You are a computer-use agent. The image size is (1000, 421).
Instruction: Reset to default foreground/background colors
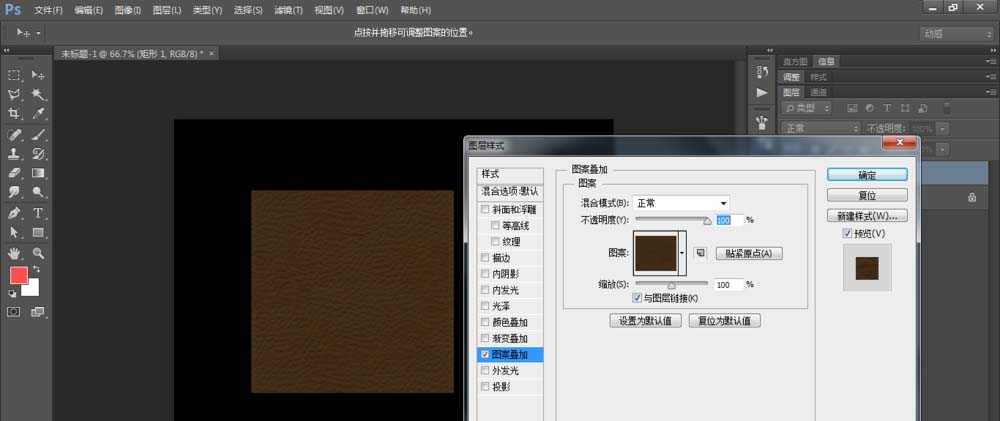(x=12, y=293)
